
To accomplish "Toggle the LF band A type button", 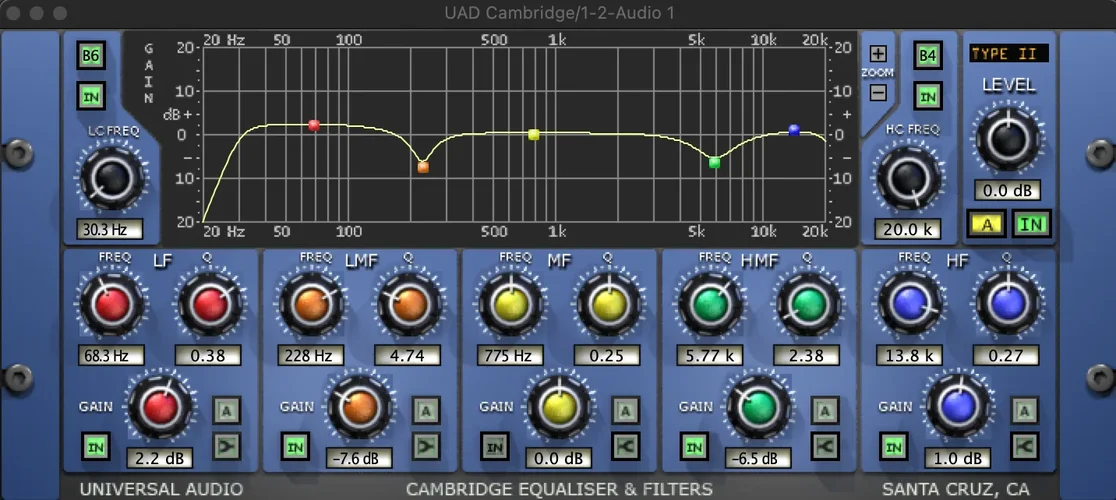I will [x=227, y=410].
